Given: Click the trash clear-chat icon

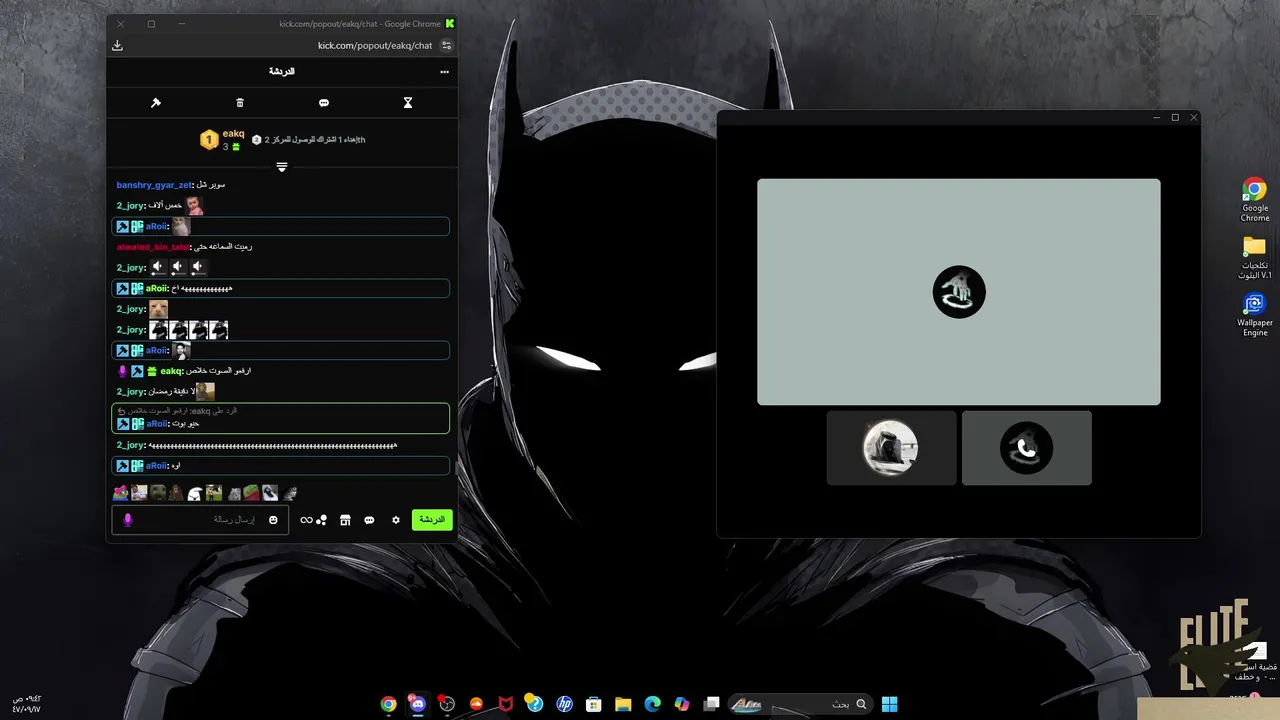Looking at the screenshot, I should click(x=240, y=103).
